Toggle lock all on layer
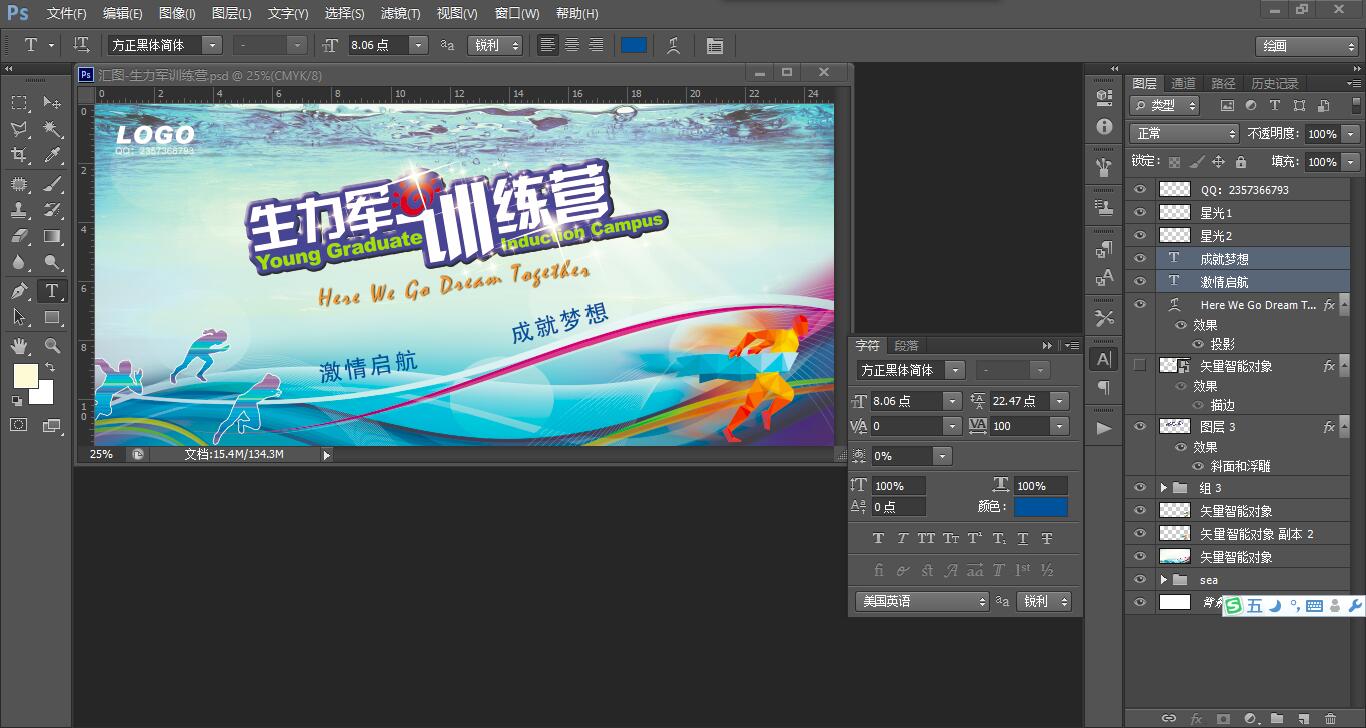1366x728 pixels. pyautogui.click(x=1241, y=161)
